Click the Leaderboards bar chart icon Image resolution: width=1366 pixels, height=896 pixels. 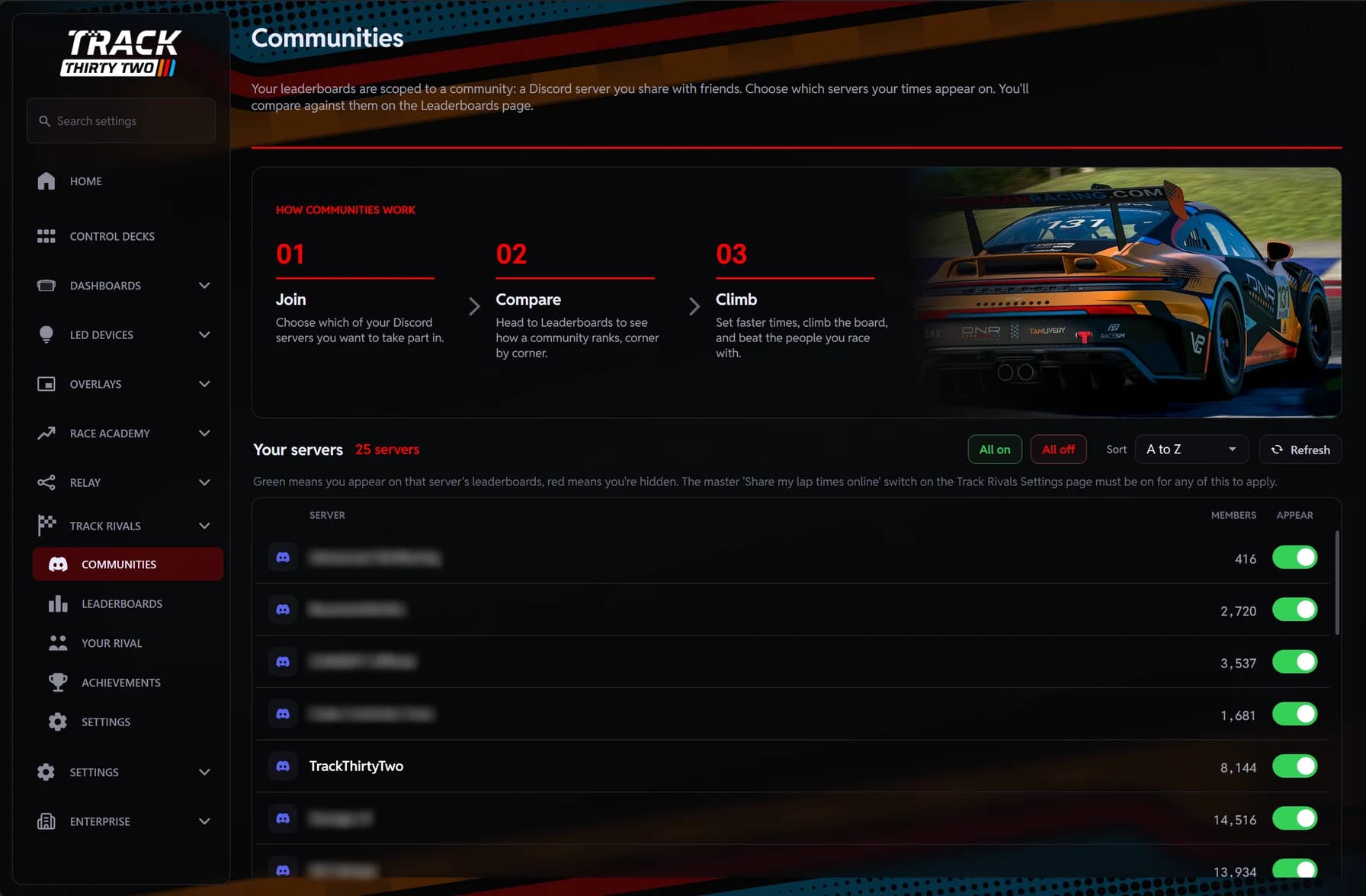58,603
